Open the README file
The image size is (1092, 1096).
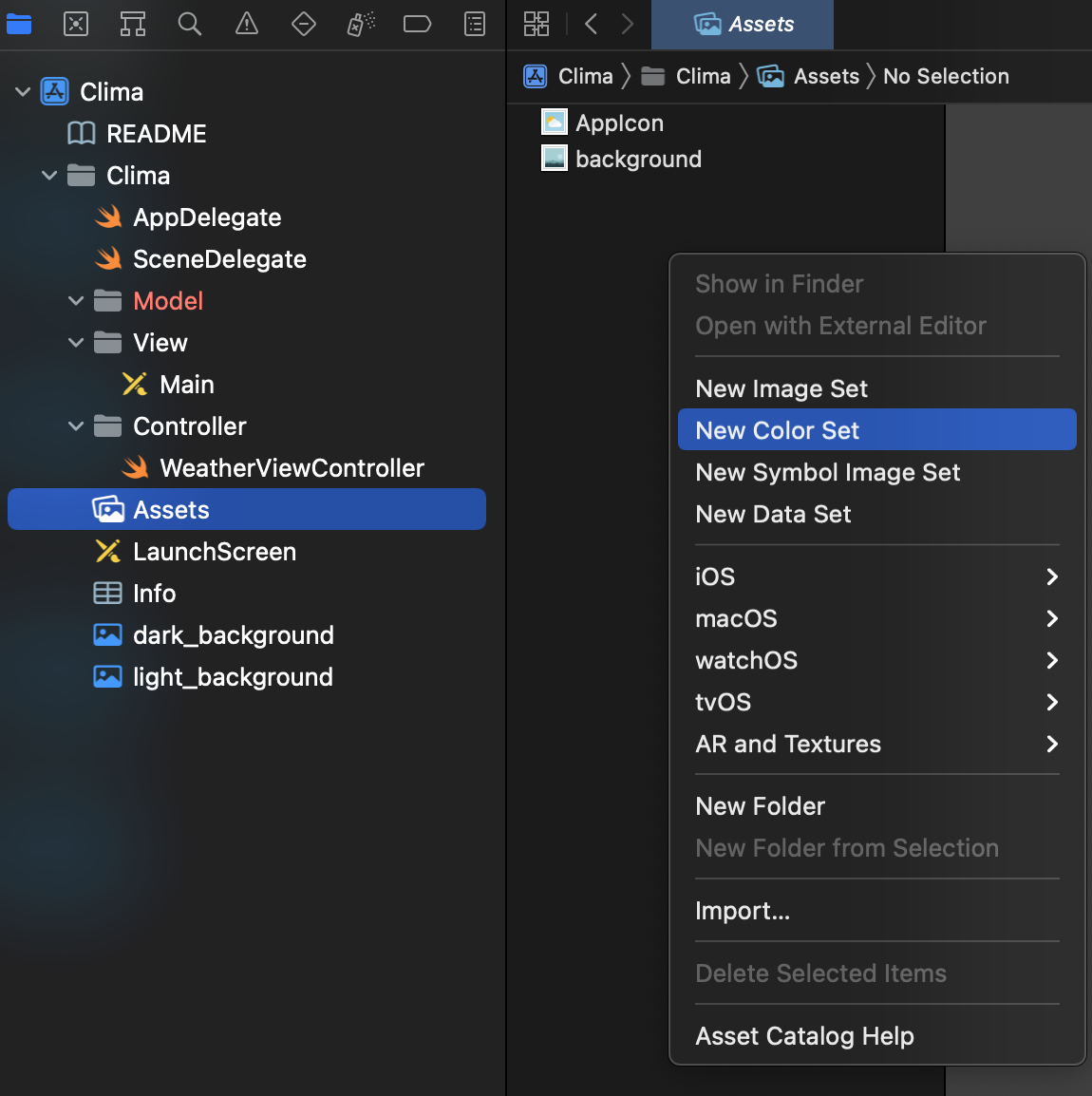(156, 134)
